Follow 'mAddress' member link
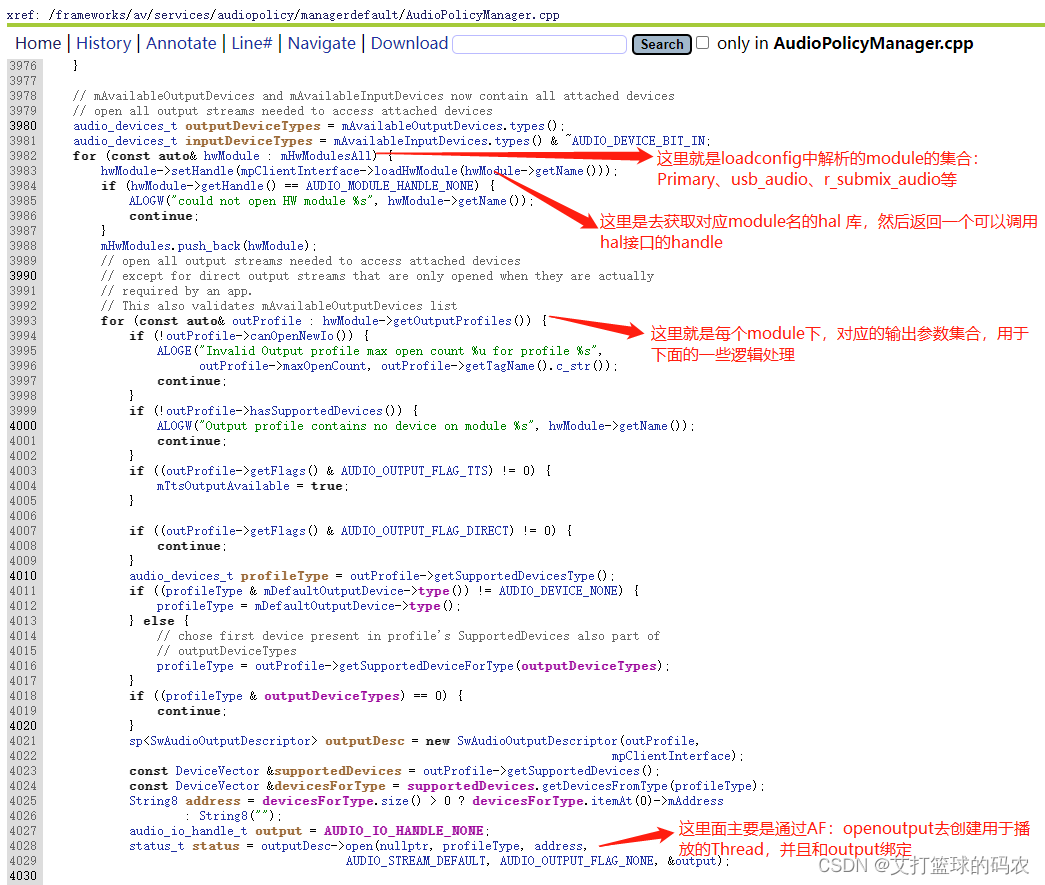The height and width of the screenshot is (885, 1045). 696,800
